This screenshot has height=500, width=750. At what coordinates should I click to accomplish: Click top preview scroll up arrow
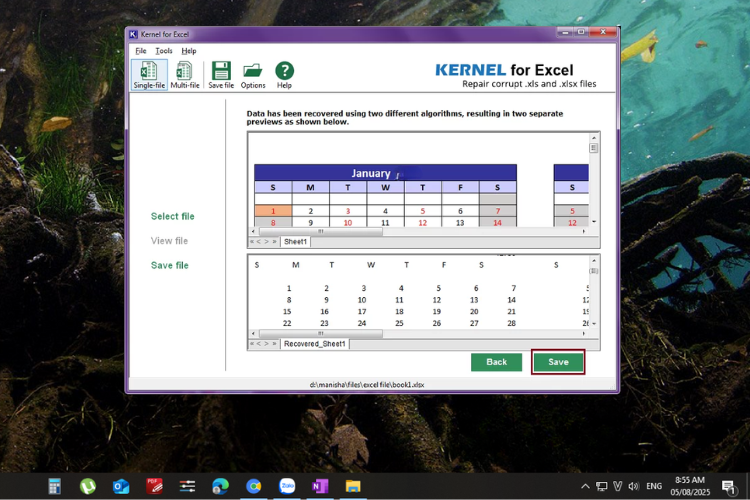tap(594, 138)
